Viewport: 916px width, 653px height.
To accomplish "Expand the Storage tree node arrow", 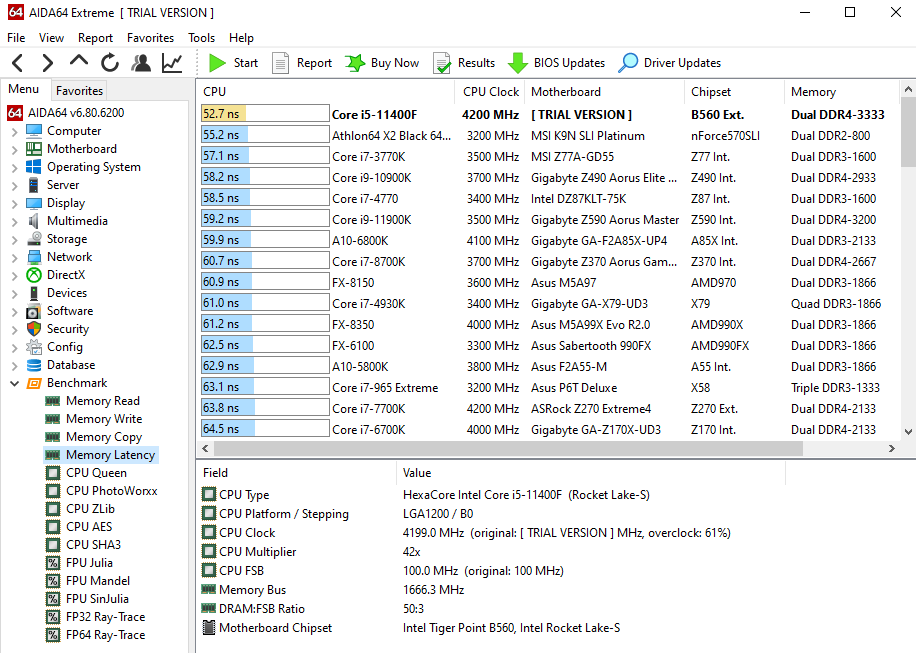I will 15,239.
